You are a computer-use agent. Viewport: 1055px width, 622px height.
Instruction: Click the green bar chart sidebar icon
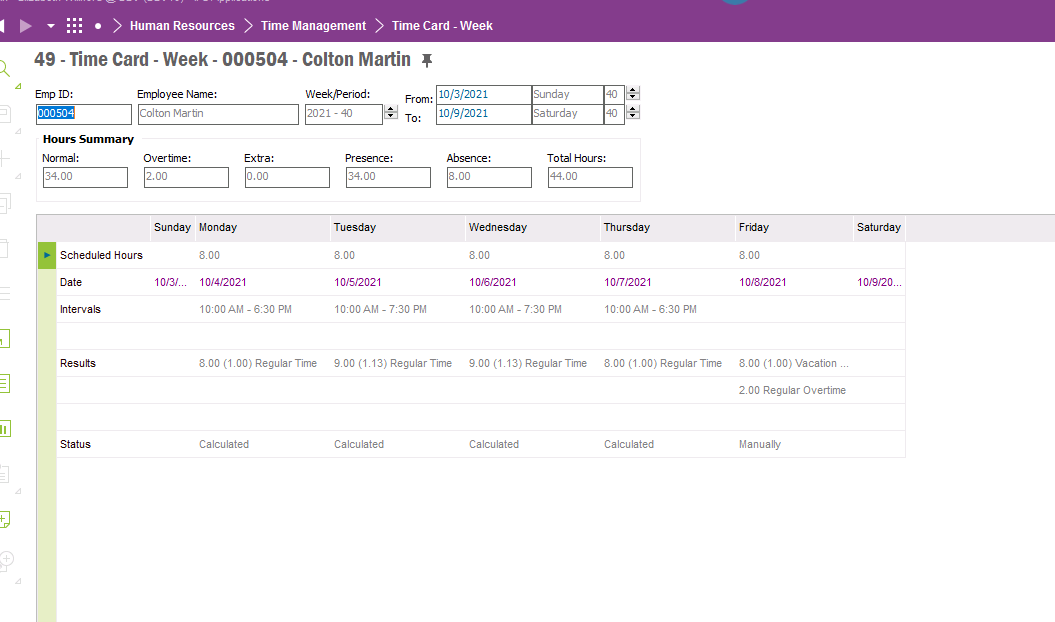[5, 429]
